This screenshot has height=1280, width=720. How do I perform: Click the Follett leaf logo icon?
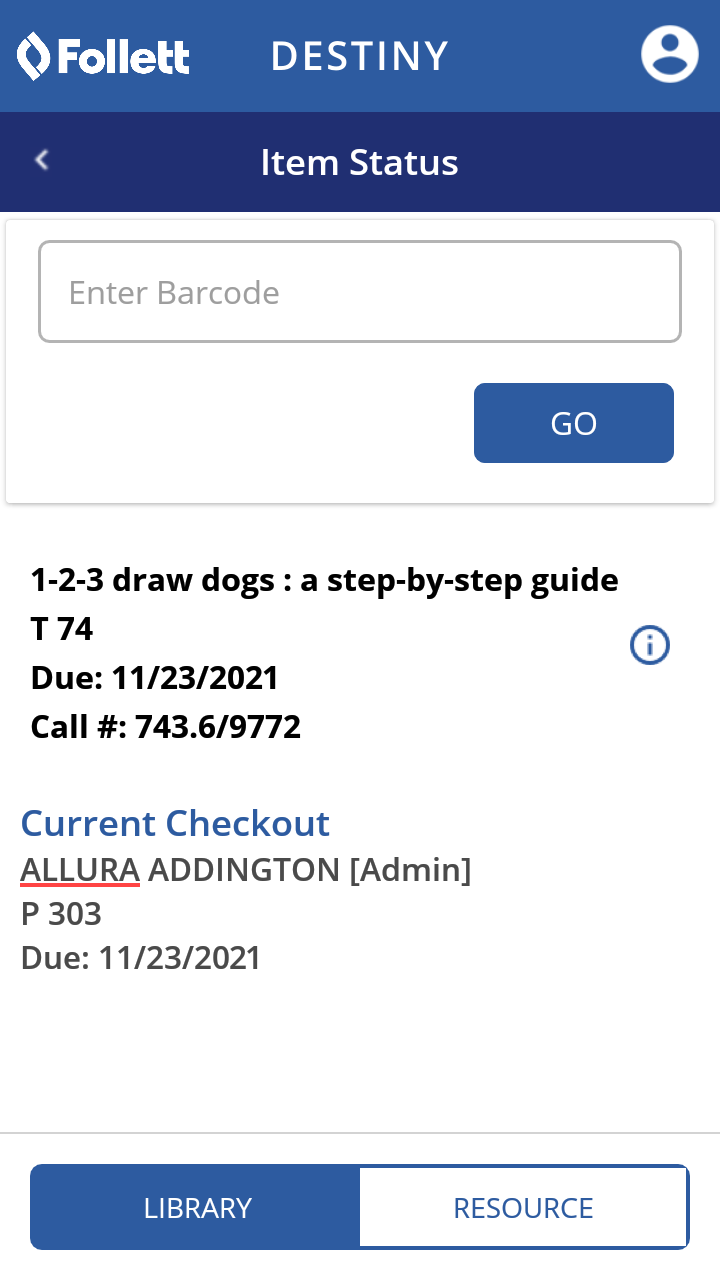33,56
